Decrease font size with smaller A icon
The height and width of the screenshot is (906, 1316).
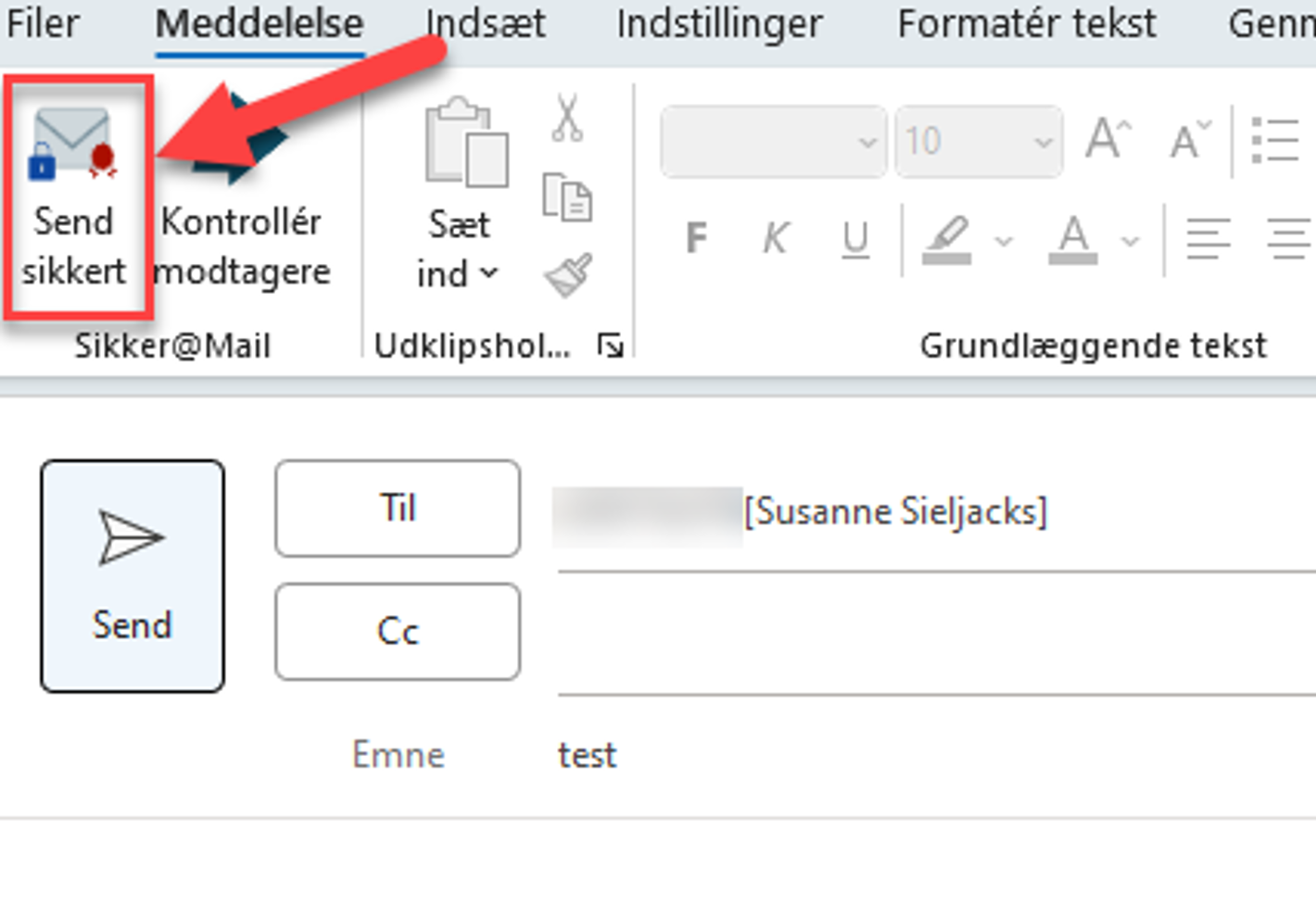(x=1190, y=140)
